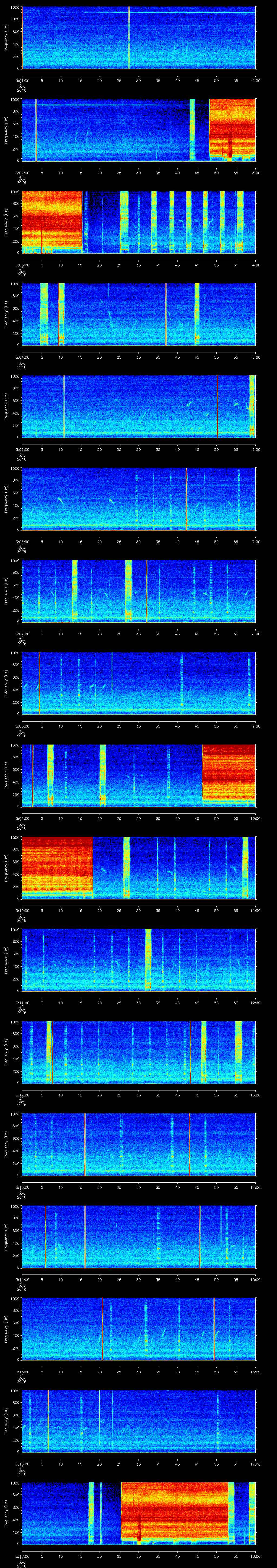Click the spectrogram panel starting at 3:09:00

138,775
